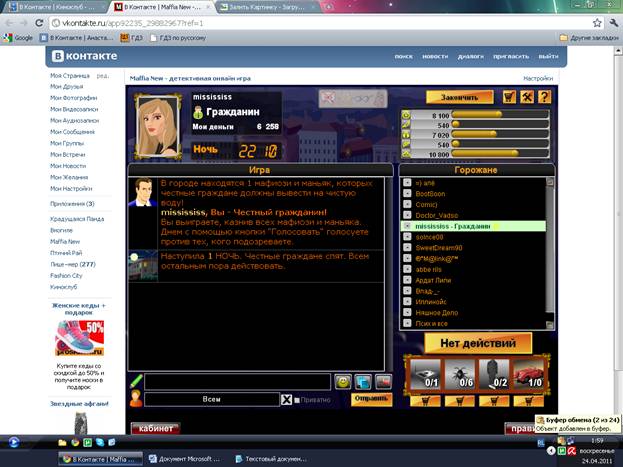This screenshot has height=467, width=623.
Task: Buy the spider item via its cart button
Action: [x=460, y=401]
